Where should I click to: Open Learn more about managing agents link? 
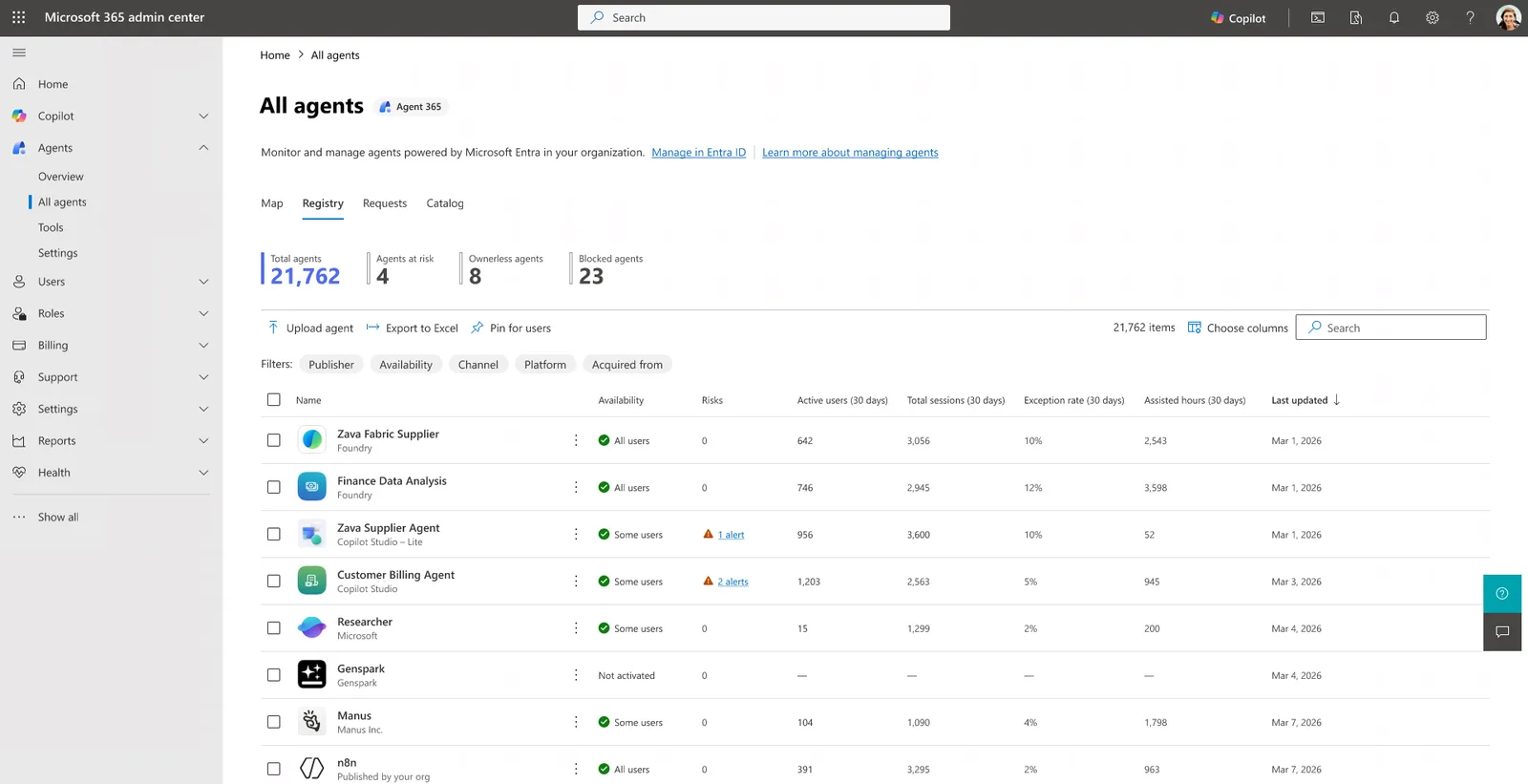click(x=850, y=152)
